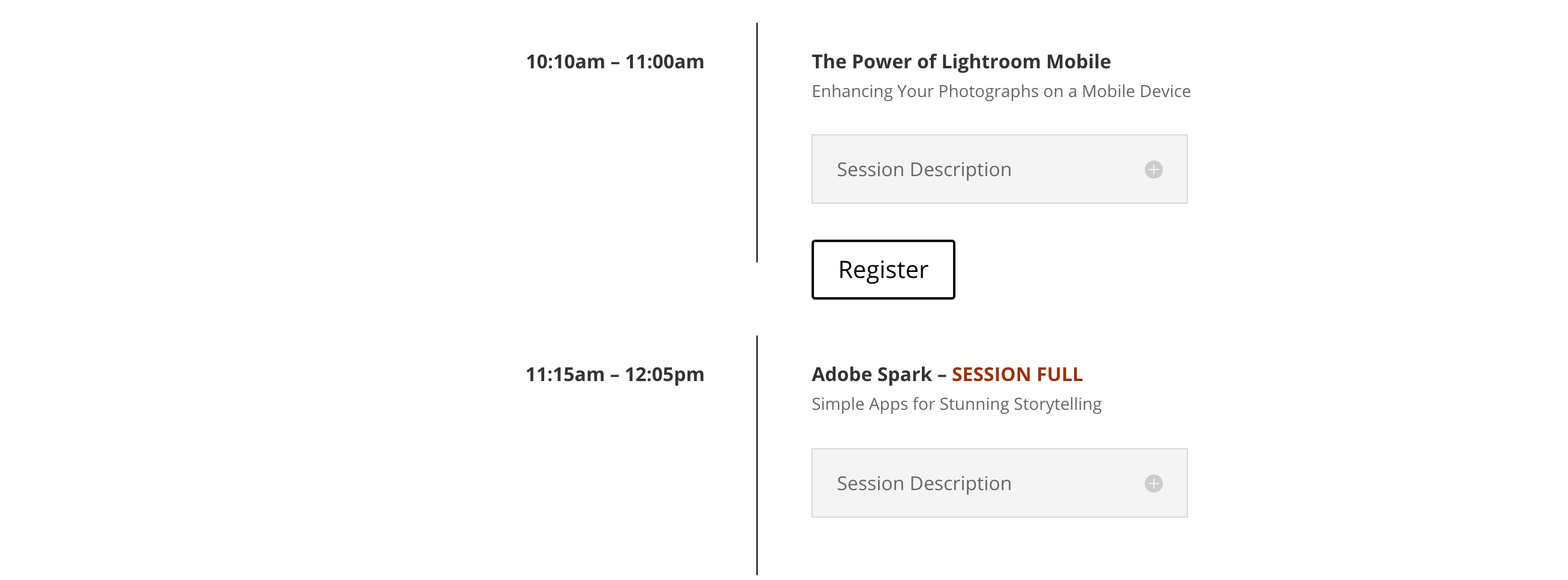Click the Enhancing Your Photographs subtitle
Image resolution: width=1568 pixels, height=580 pixels.
coord(1002,91)
